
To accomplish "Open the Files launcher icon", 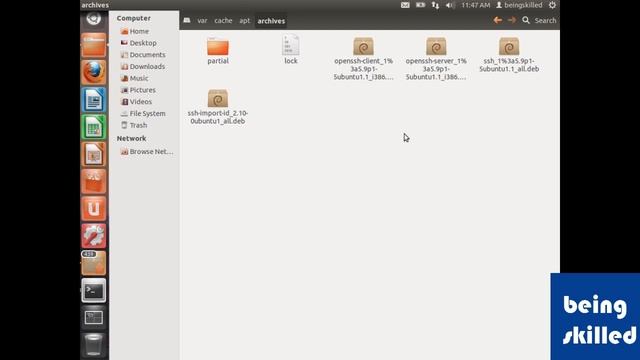I will [x=93, y=45].
